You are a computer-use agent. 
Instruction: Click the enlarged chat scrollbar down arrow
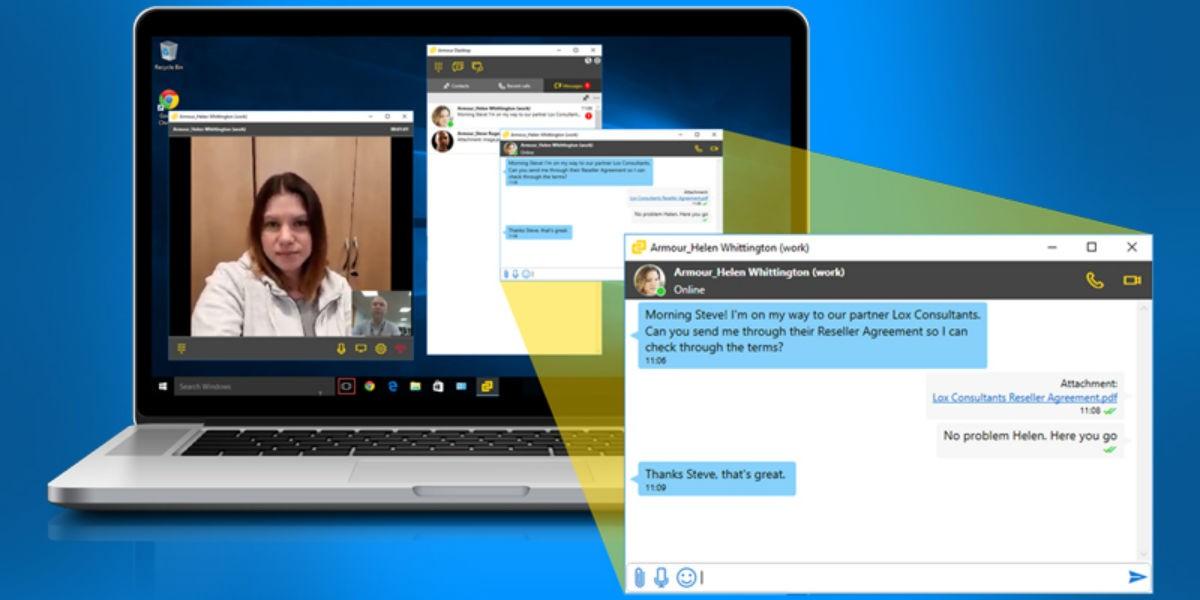tap(1144, 555)
